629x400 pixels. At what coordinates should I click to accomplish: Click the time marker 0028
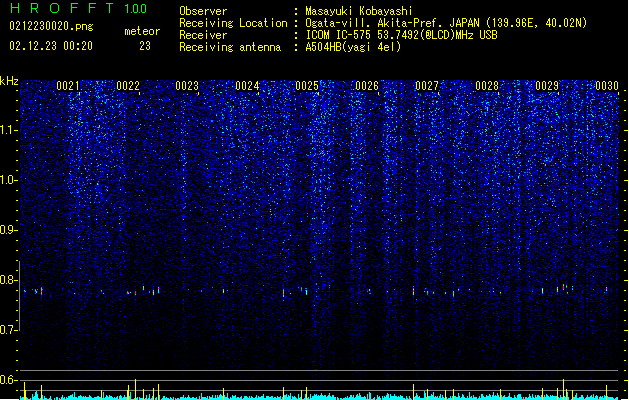(x=487, y=86)
